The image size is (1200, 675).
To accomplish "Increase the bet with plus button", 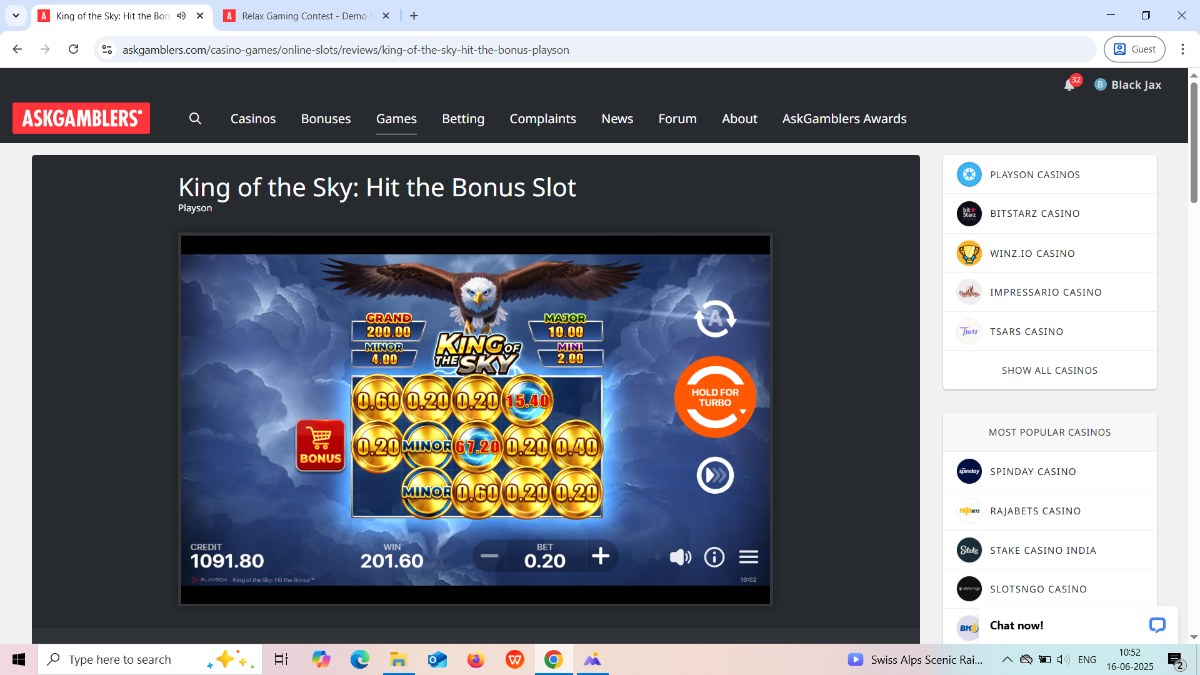I will pyautogui.click(x=600, y=556).
